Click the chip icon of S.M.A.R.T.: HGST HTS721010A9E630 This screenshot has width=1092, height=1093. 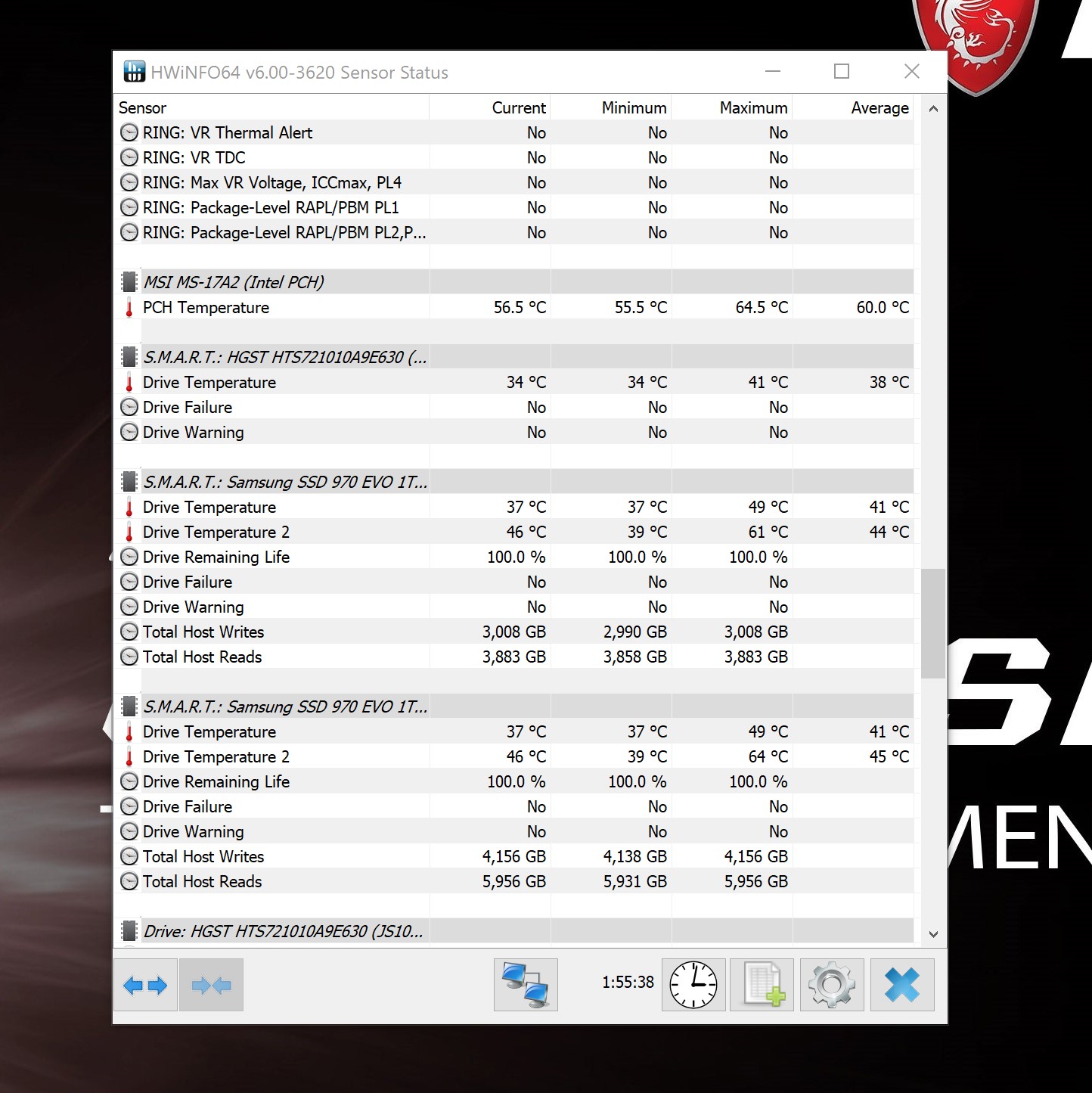coord(129,357)
